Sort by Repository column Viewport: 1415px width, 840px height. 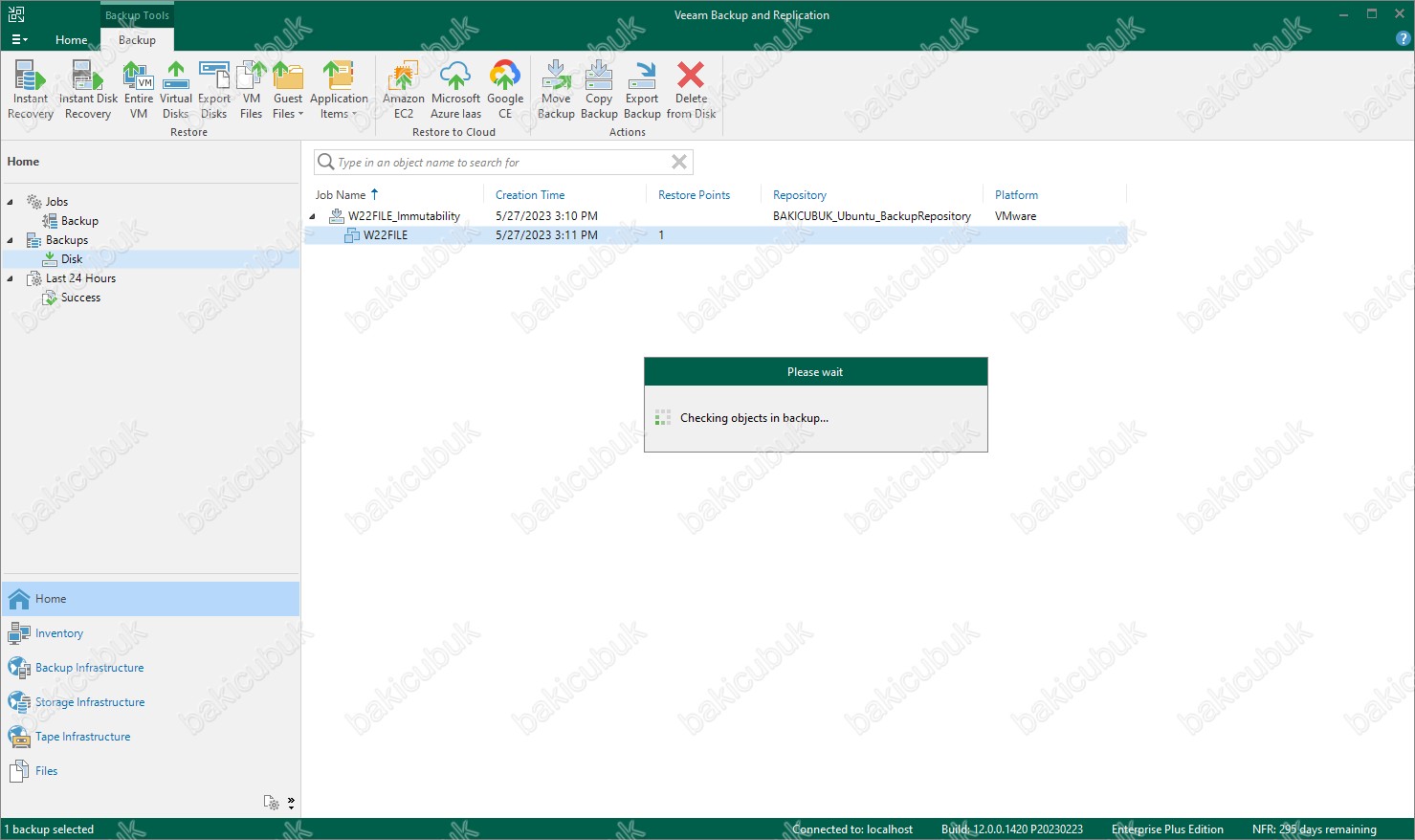(800, 194)
